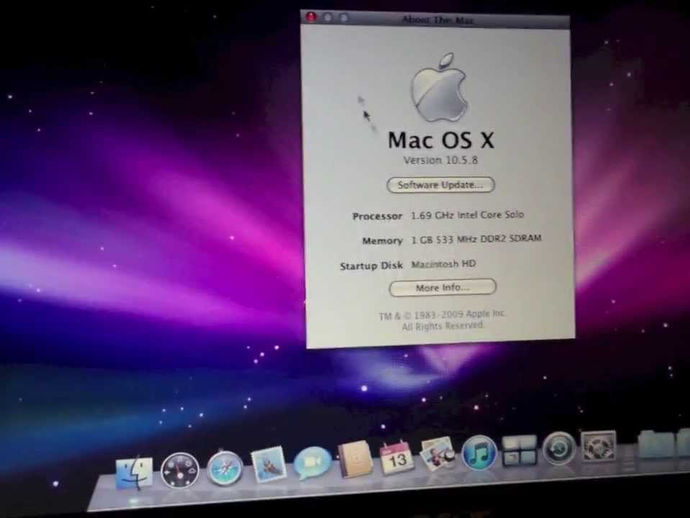Click the Startup Disk label
Screen dimensions: 690x518
click(x=371, y=266)
